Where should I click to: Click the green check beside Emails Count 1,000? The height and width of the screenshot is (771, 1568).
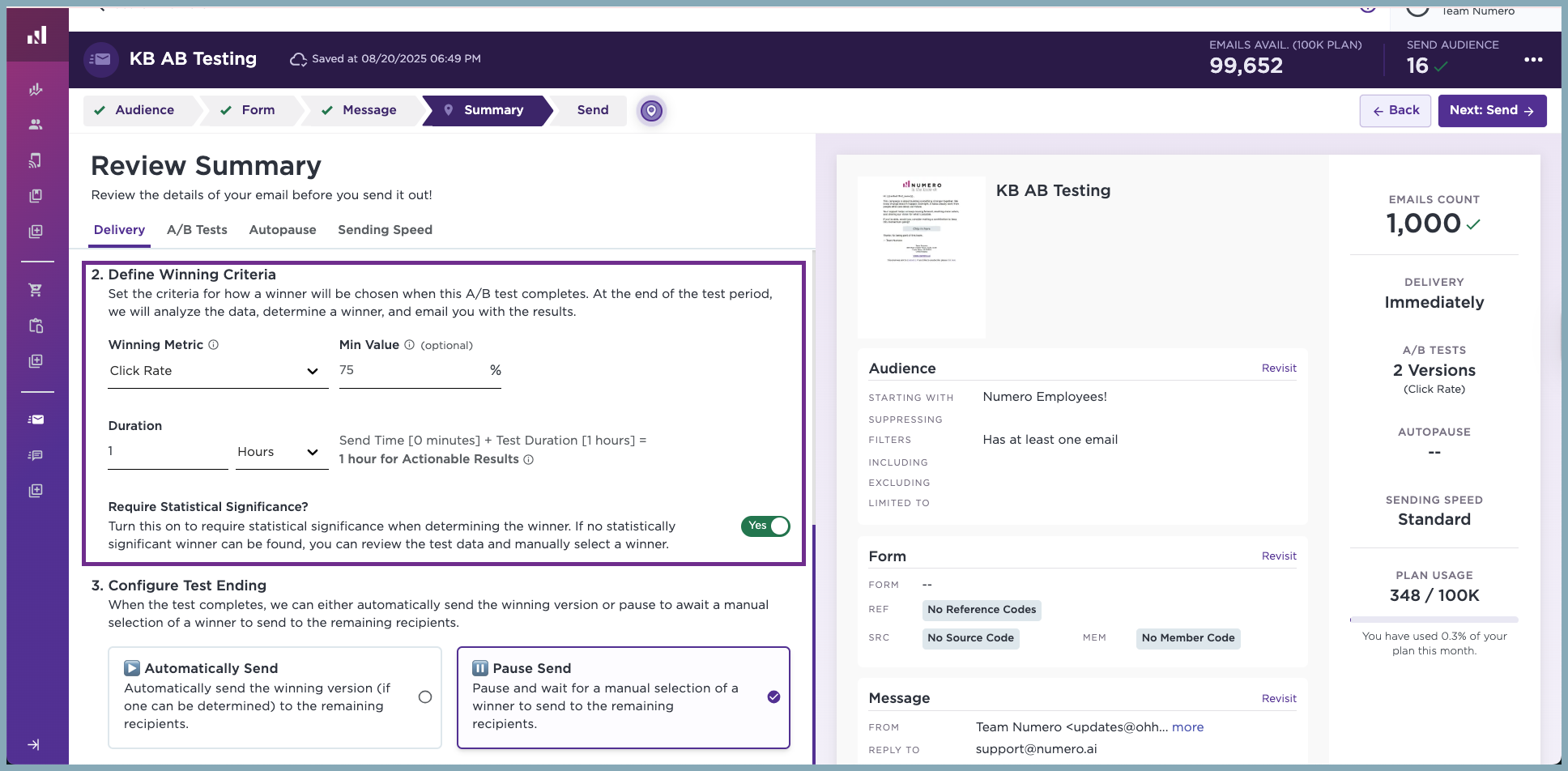coord(1473,224)
